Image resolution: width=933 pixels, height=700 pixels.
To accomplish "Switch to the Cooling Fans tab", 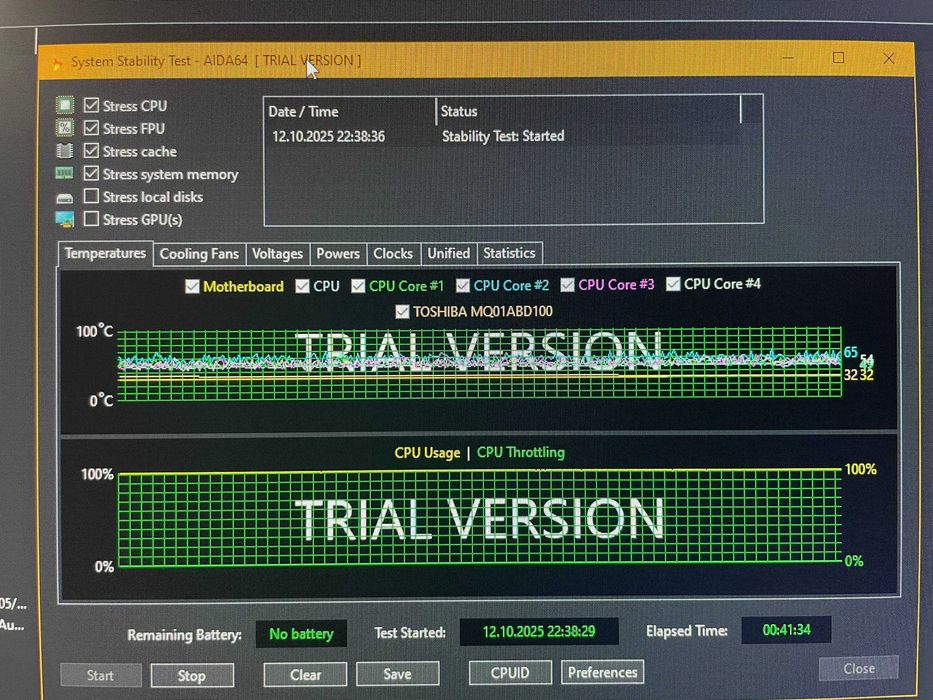I will click(x=199, y=254).
